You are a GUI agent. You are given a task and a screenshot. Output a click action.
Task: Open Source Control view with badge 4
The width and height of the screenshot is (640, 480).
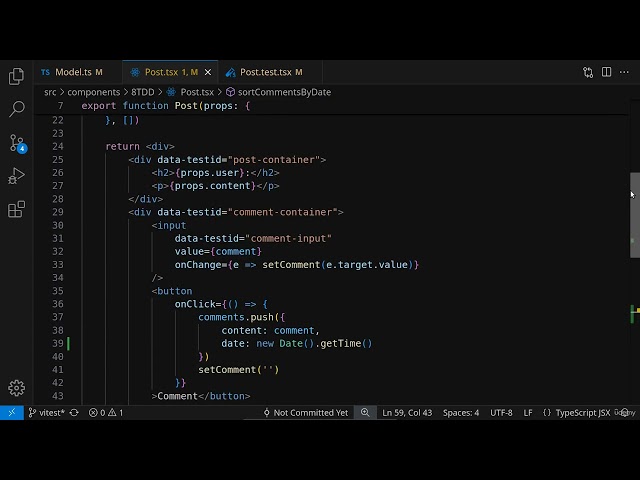coord(17,143)
